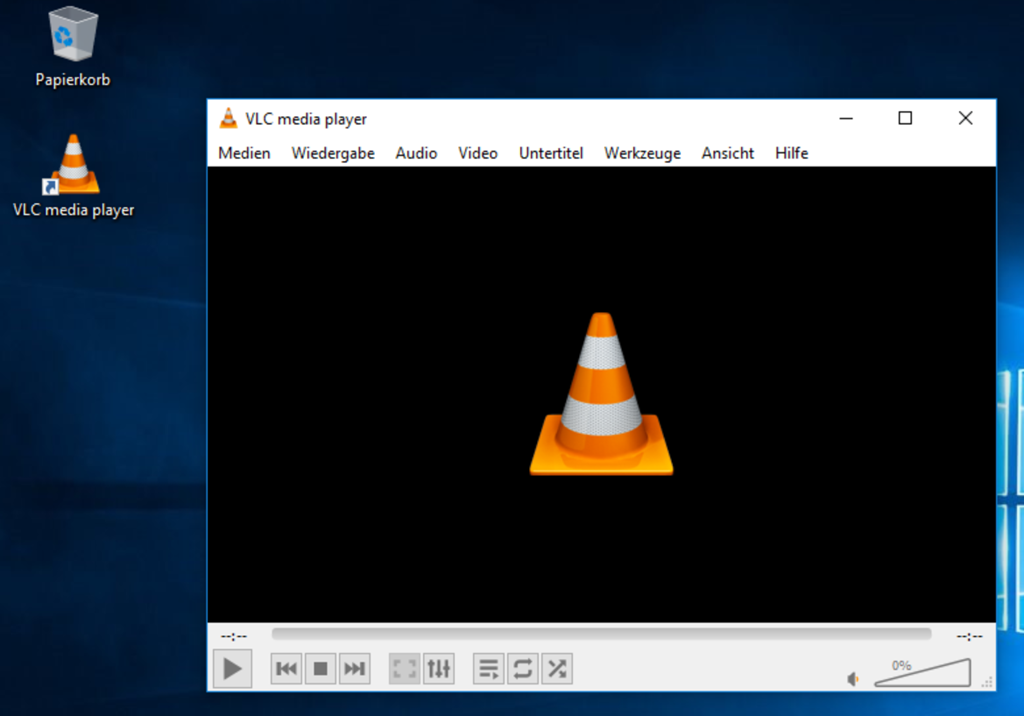
Task: Stop playback with the stop button
Action: pos(321,669)
